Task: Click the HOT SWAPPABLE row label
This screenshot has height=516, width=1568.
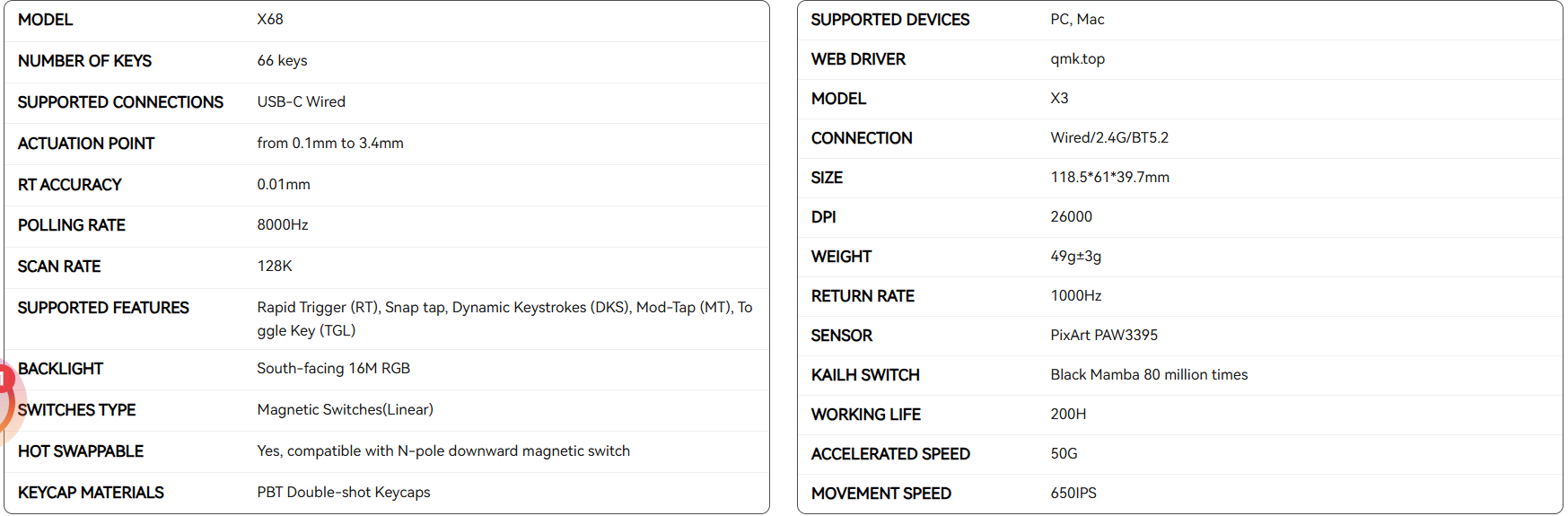Action: (81, 451)
